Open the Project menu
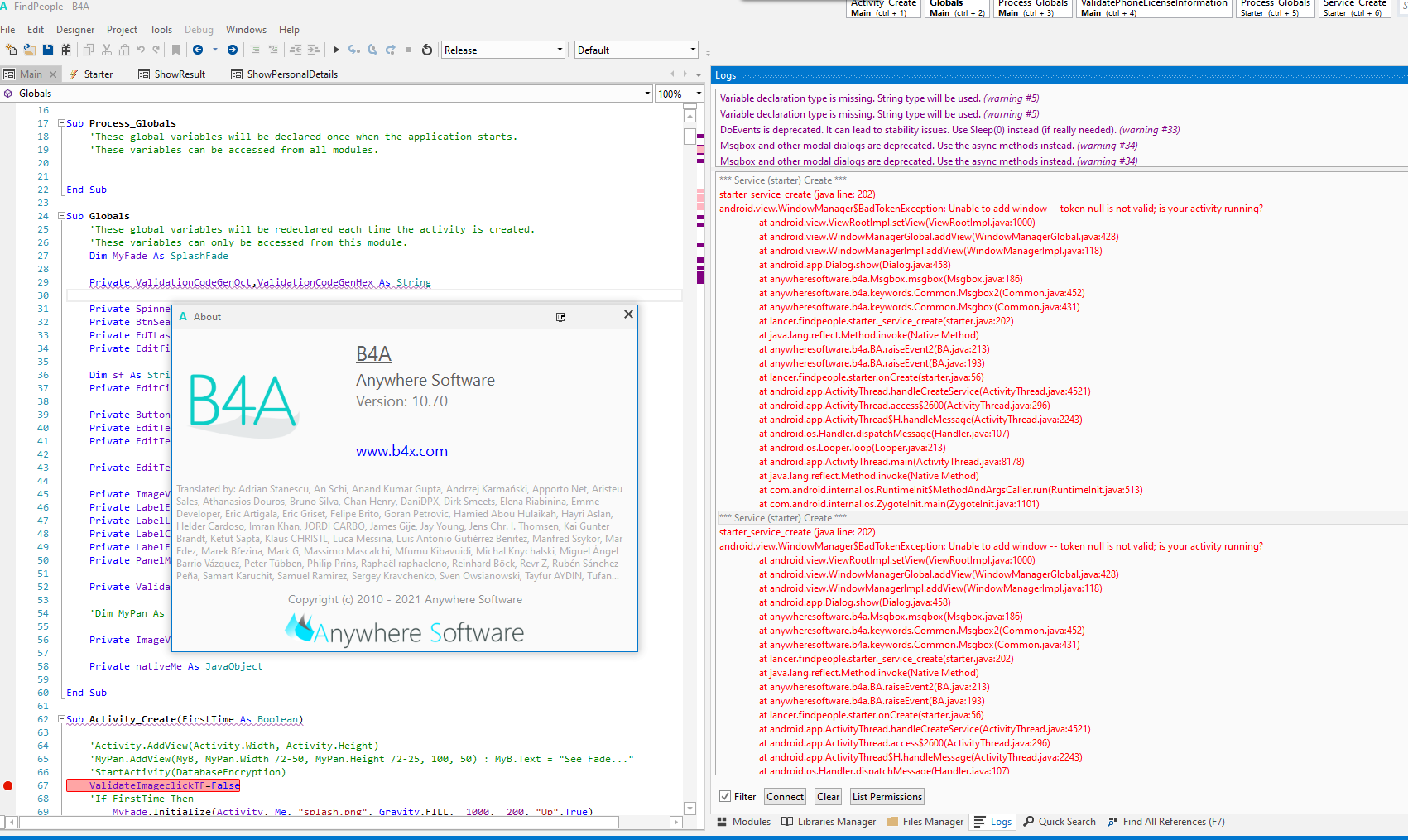This screenshot has height=840, width=1408. 123,29
